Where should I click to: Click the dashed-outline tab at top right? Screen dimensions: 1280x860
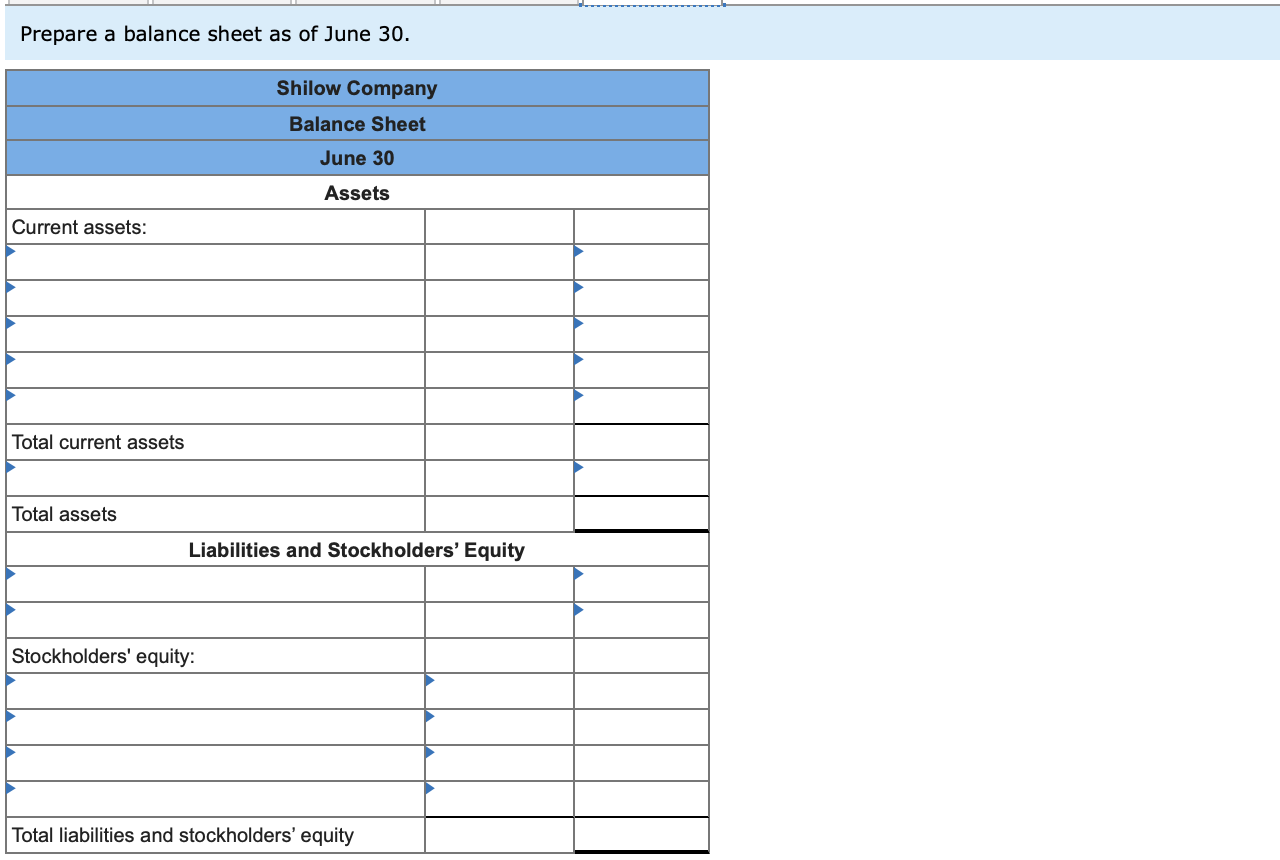click(648, 5)
